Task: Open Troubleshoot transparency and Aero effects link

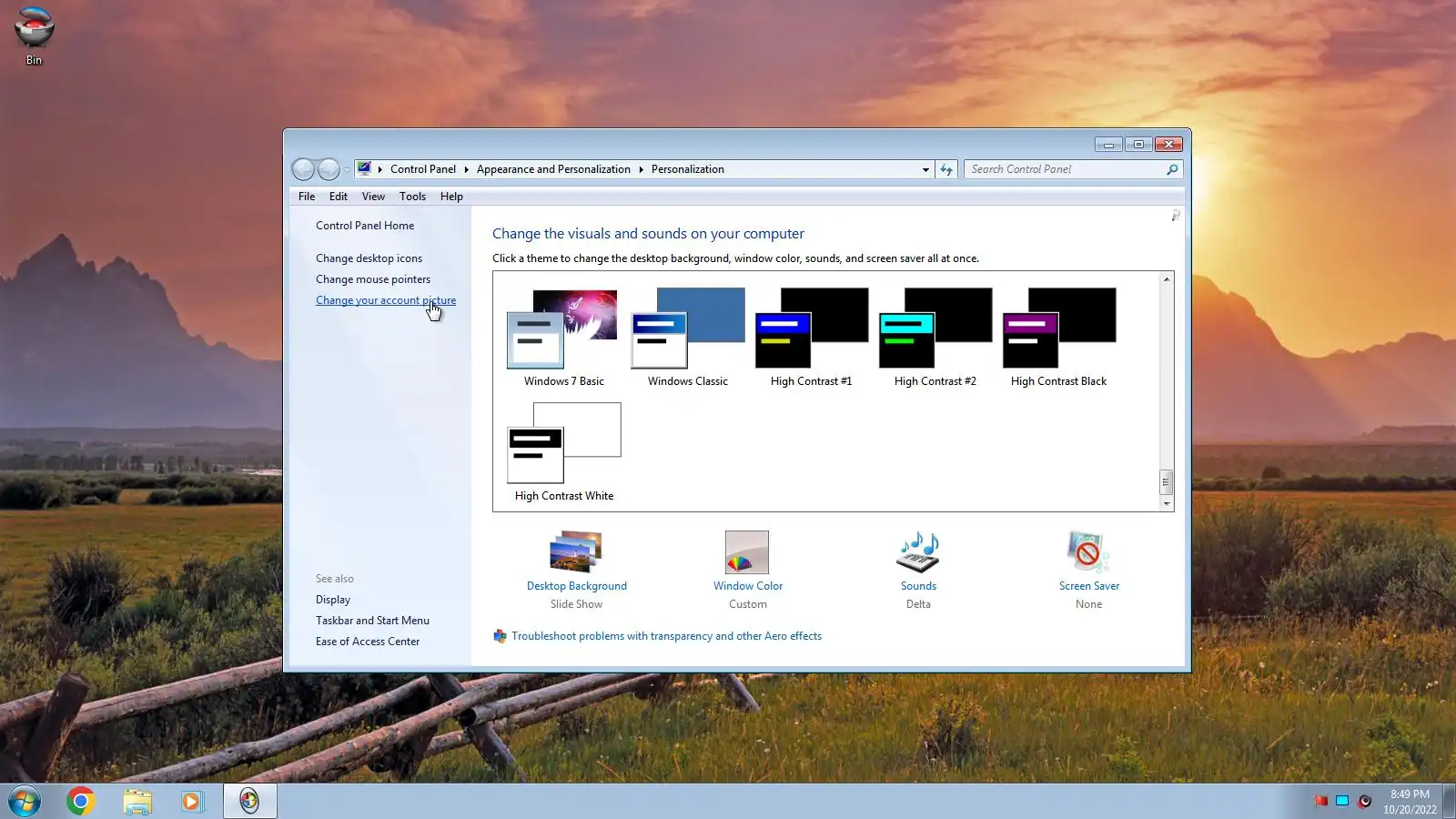Action: [666, 636]
